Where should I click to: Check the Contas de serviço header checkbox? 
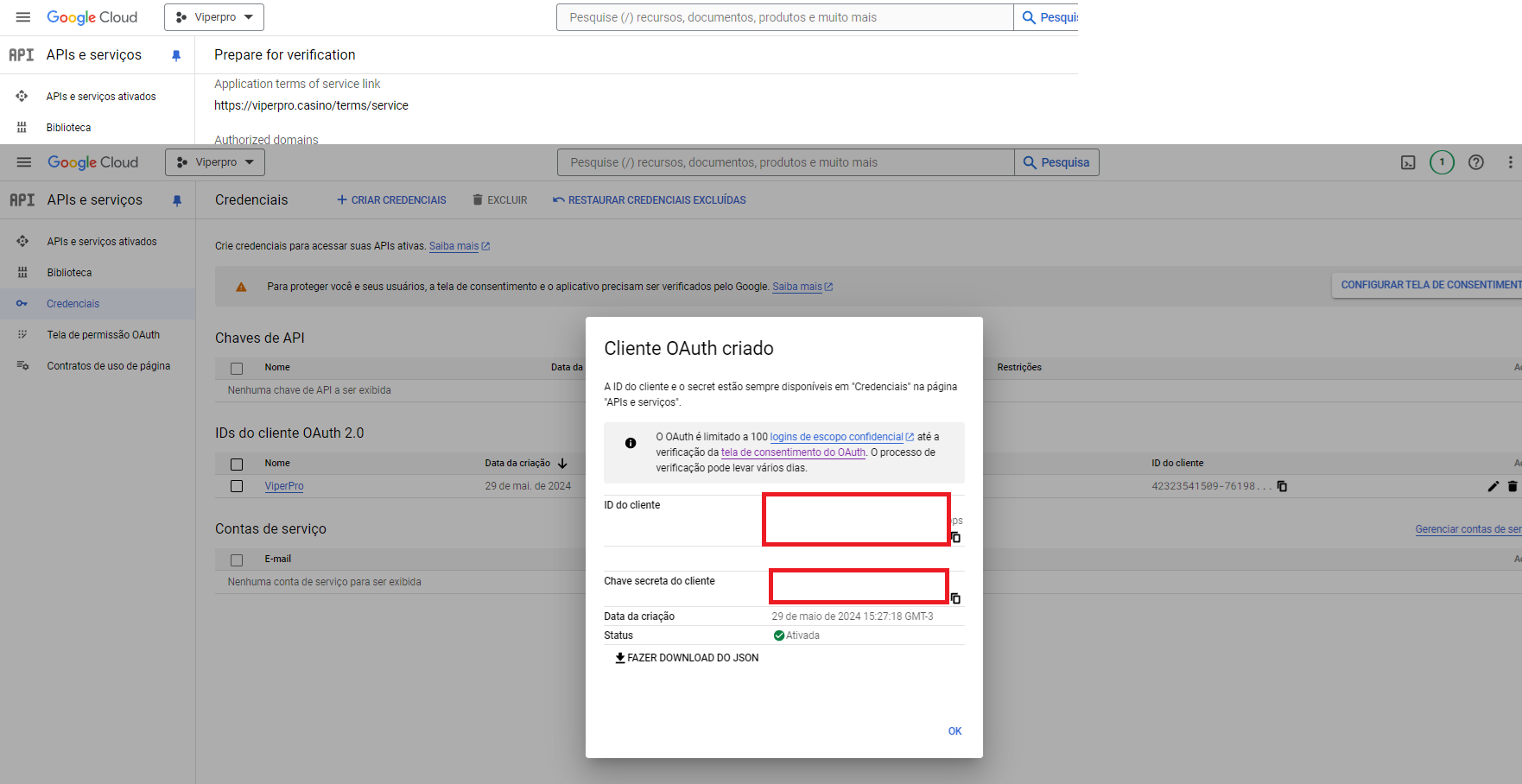coord(237,560)
